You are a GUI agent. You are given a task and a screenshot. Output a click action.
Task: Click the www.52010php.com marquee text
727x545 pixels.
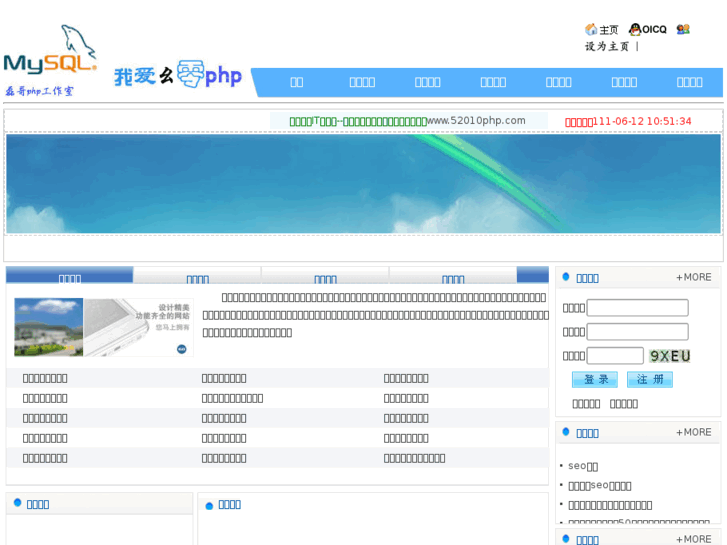coord(476,121)
